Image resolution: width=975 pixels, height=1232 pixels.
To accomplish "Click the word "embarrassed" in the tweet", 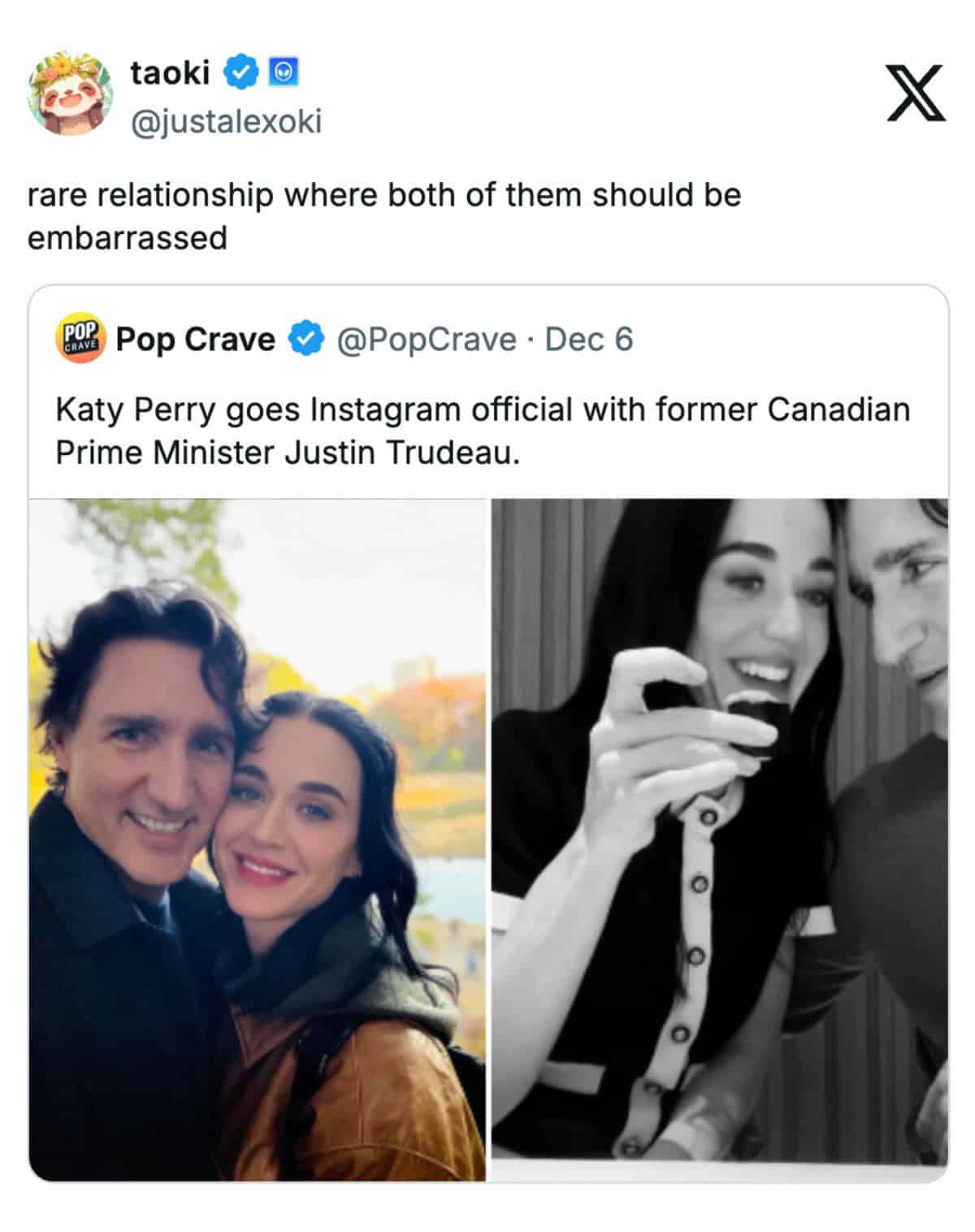I will [128, 238].
